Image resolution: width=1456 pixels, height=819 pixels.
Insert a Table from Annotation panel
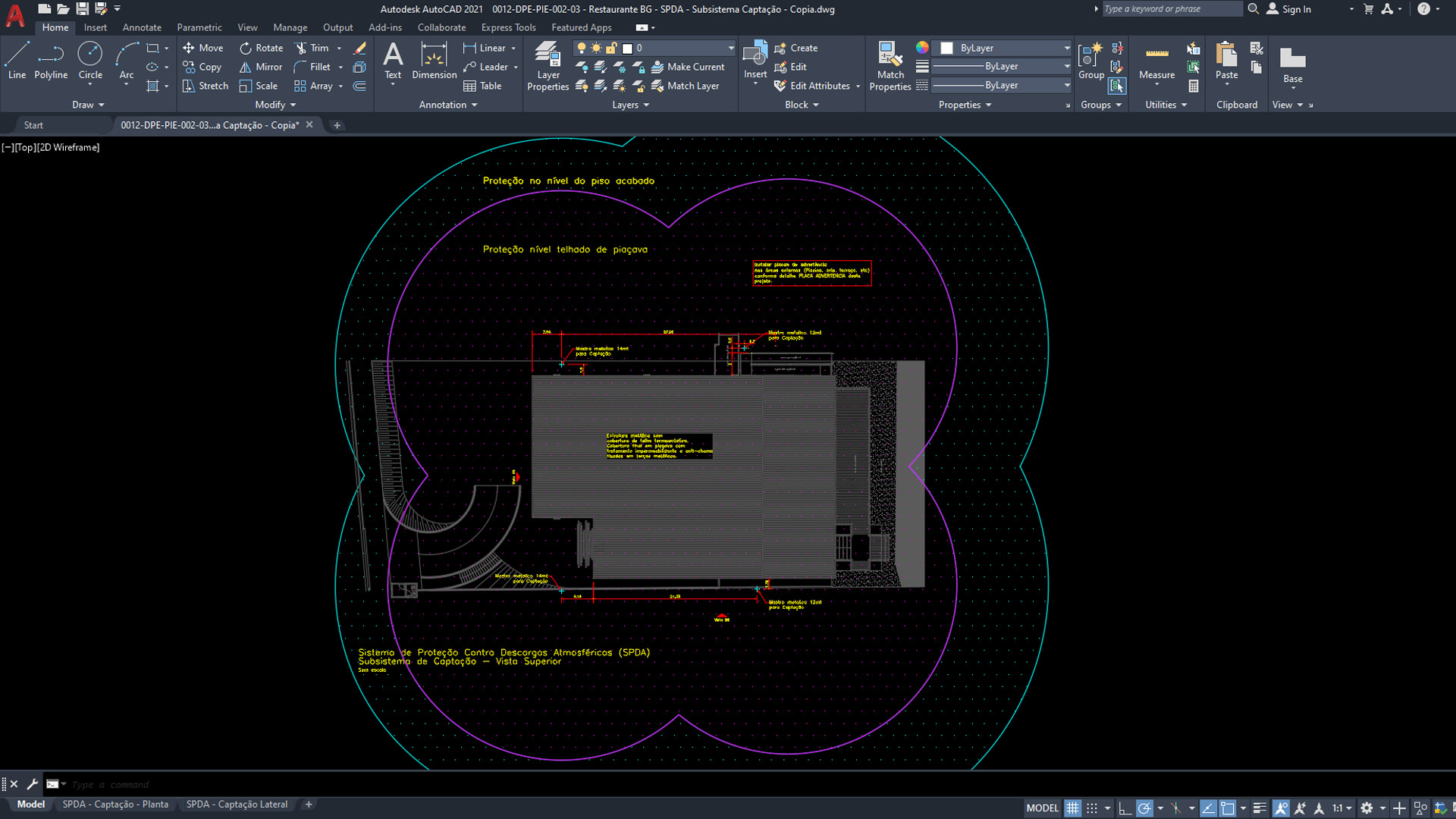tap(482, 86)
